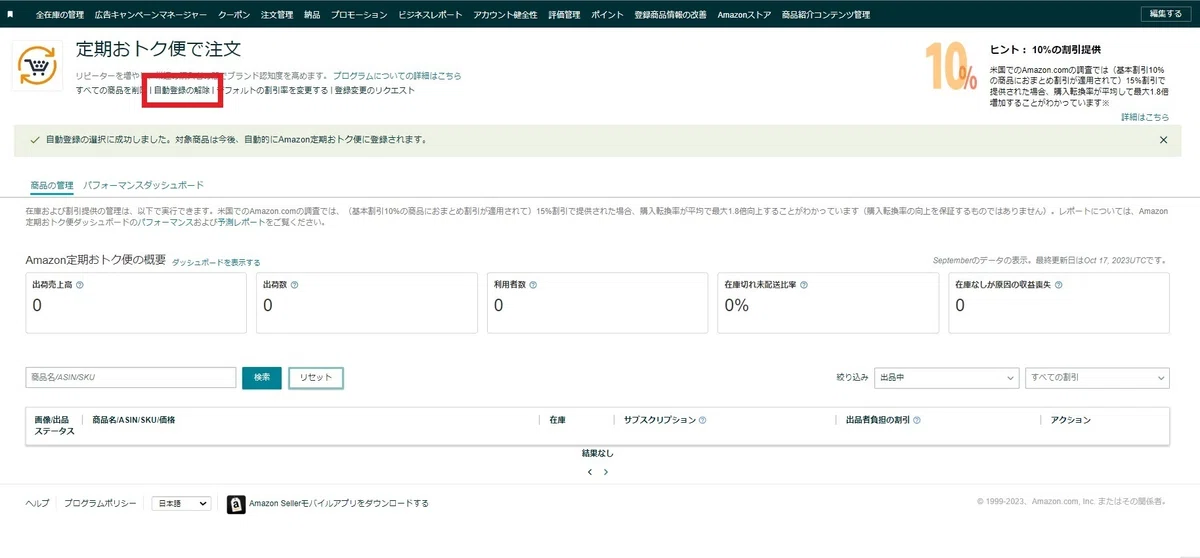Click プログラムポリシー link in footer
Image resolution: width=1200 pixels, height=558 pixels.
tap(100, 504)
